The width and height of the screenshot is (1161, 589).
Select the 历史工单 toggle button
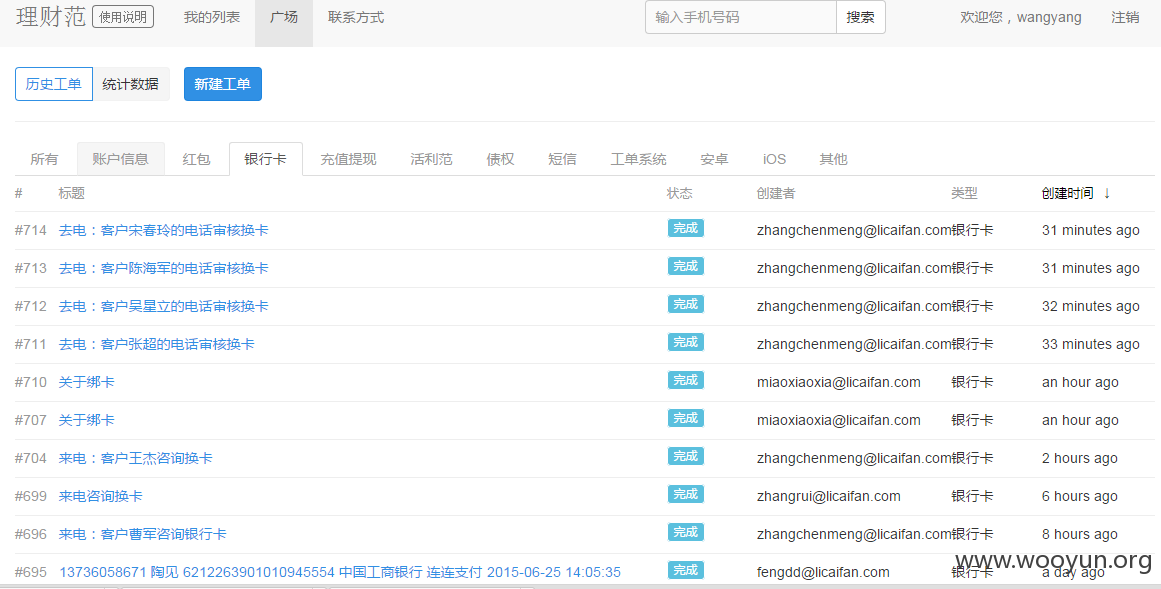pos(53,84)
